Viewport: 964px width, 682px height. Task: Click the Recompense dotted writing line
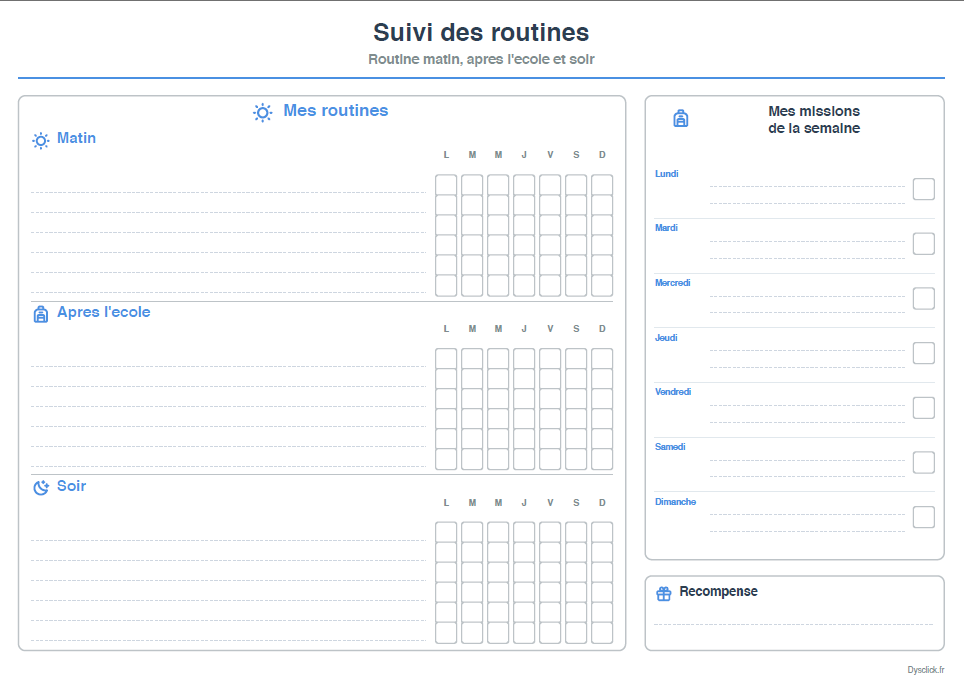[794, 624]
